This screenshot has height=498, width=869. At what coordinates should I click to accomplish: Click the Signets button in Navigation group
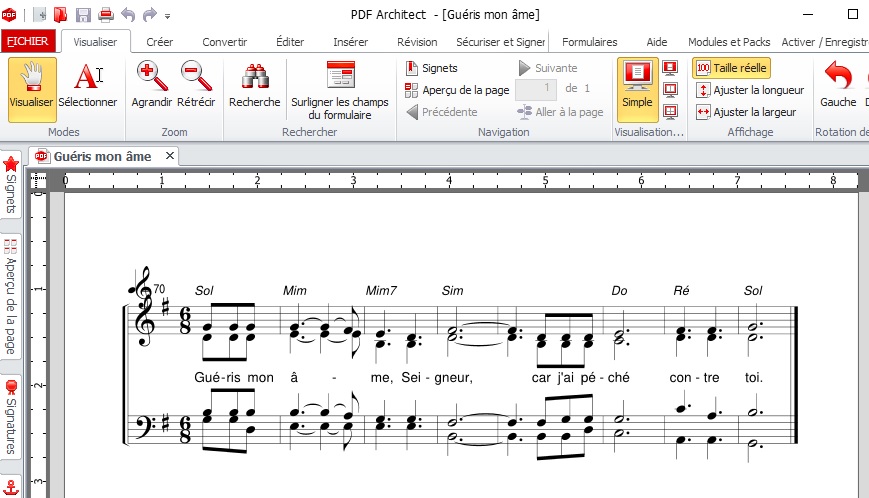click(431, 68)
